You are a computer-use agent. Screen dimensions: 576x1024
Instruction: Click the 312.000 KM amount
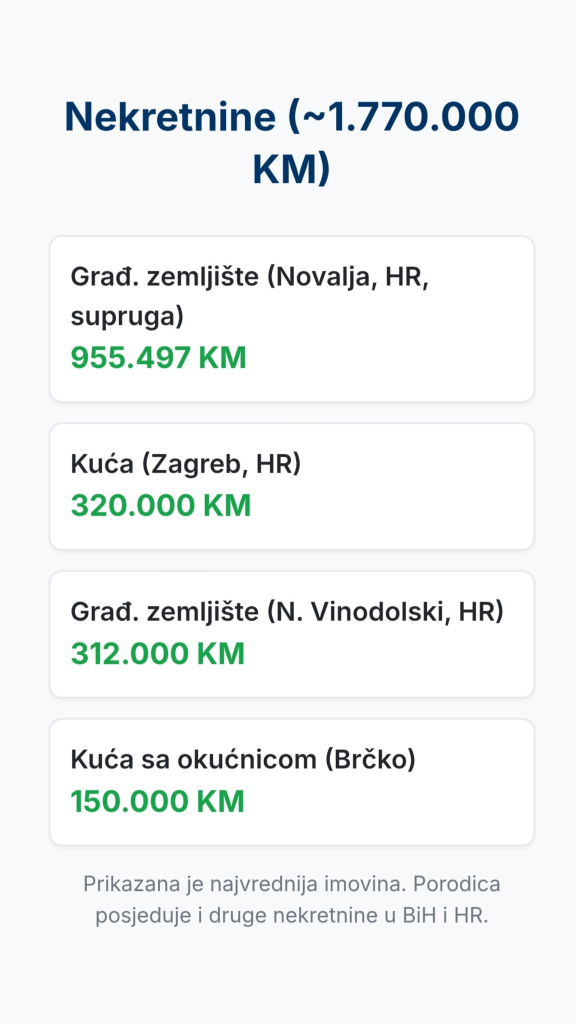click(157, 654)
